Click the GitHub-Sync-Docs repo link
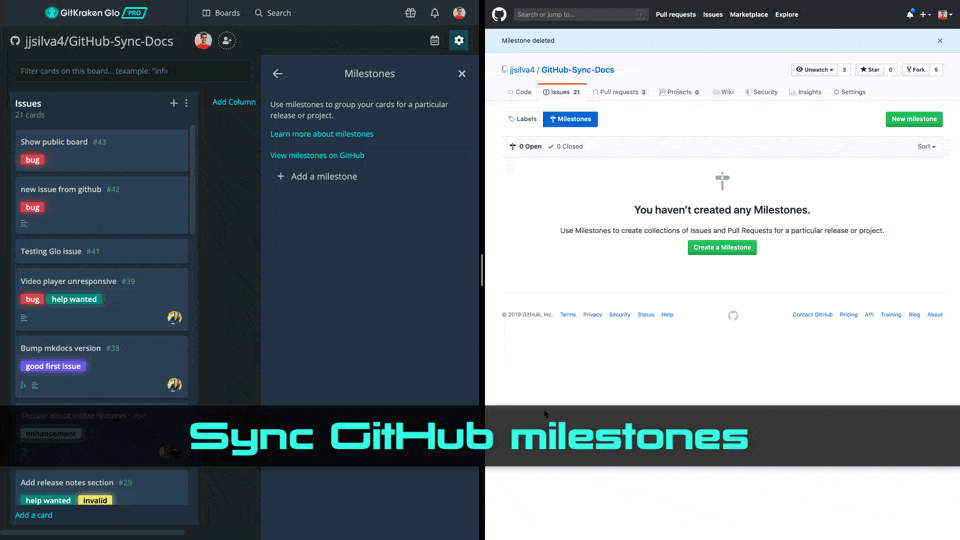The image size is (960, 540). [x=577, y=70]
